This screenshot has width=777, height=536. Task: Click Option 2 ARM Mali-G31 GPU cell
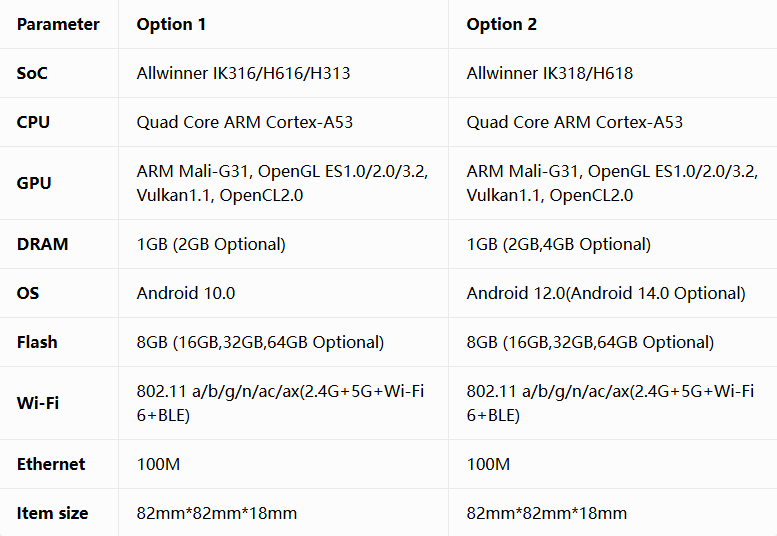point(612,183)
